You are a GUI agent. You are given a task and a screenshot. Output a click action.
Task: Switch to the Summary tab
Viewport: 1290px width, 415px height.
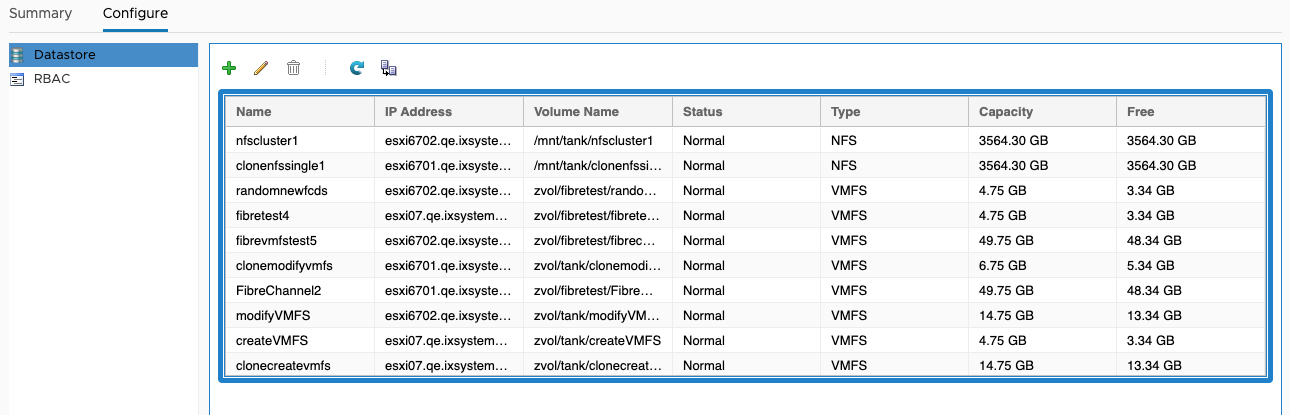[40, 14]
